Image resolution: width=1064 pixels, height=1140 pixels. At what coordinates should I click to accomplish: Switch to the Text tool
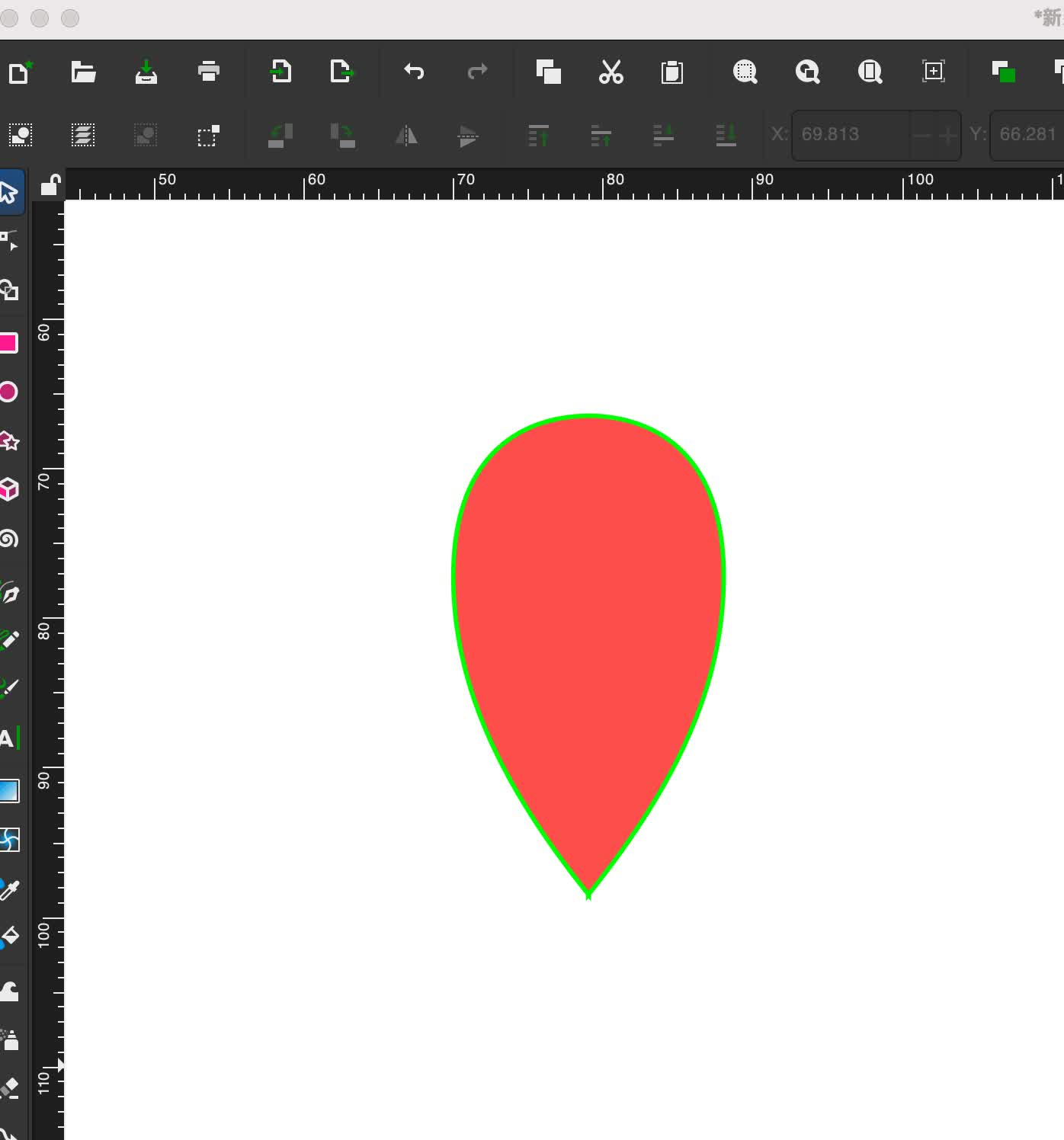pos(8,738)
